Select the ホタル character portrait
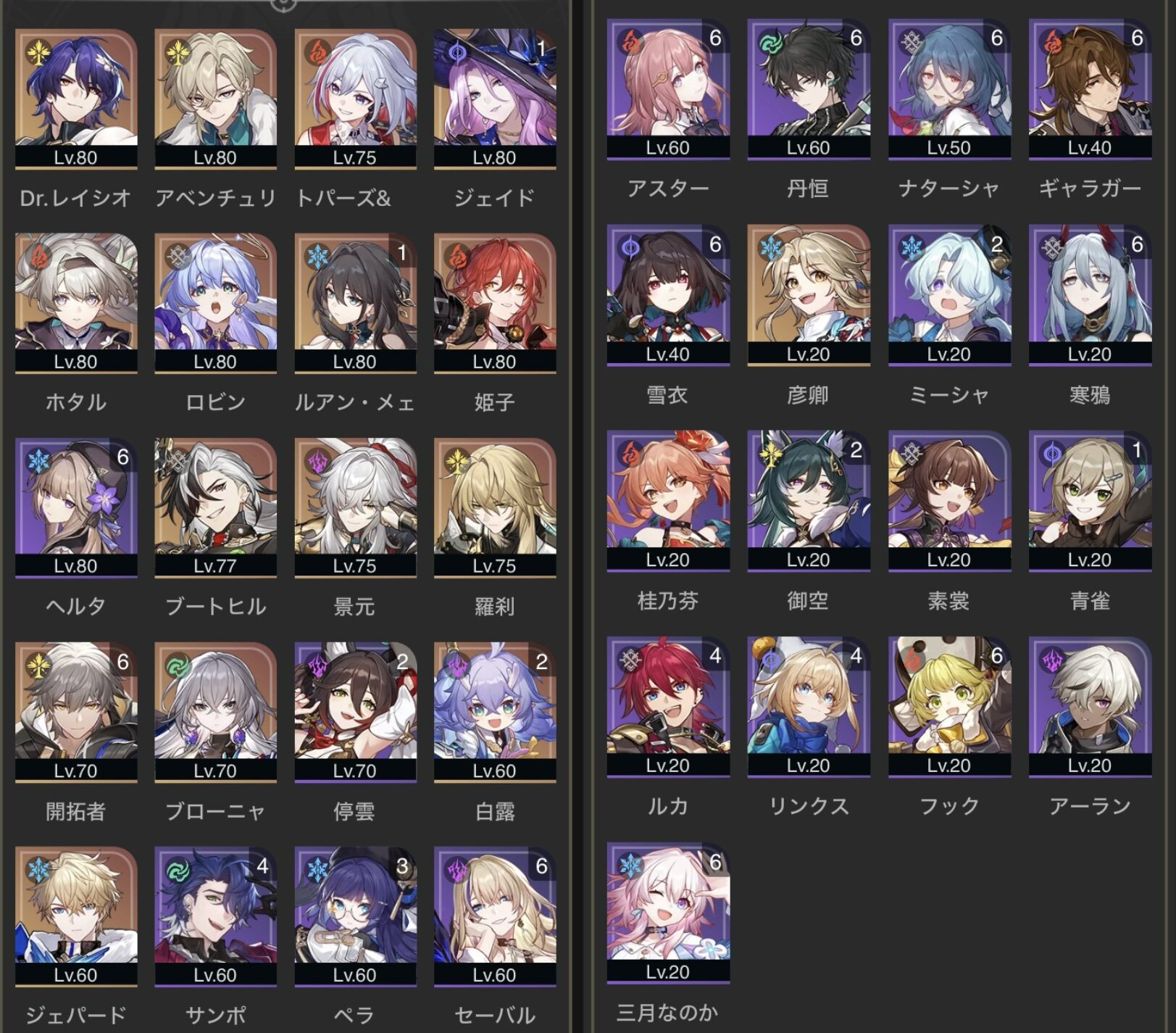1176x1033 pixels. [76, 304]
